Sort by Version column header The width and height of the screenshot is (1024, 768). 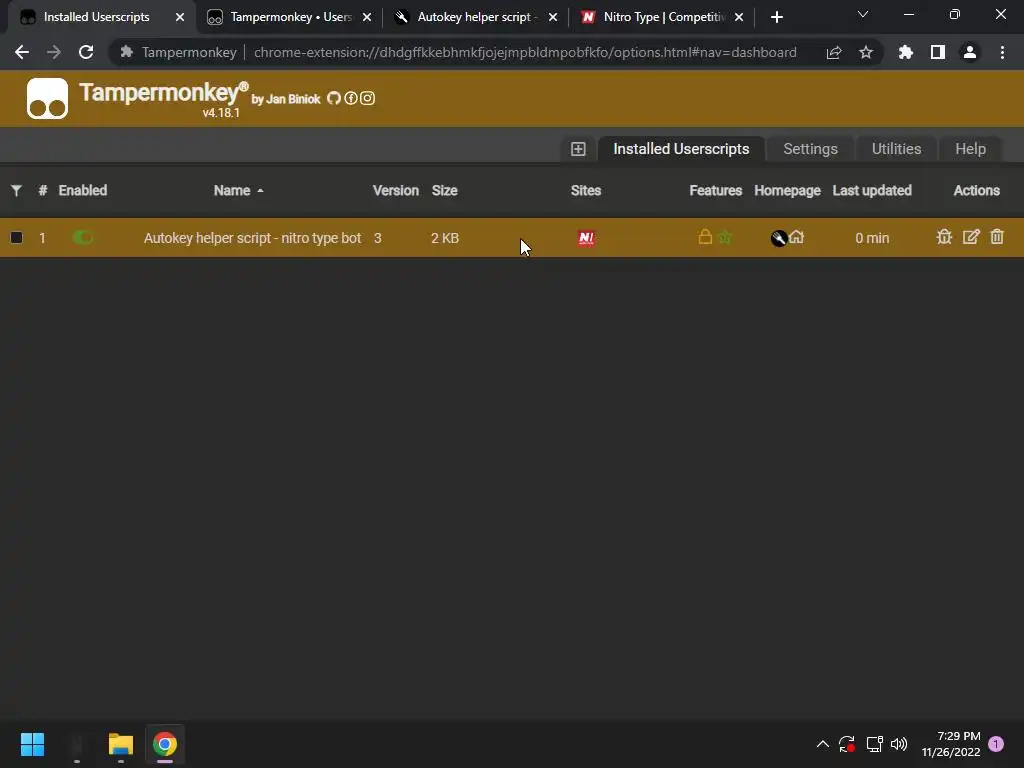[x=396, y=191]
